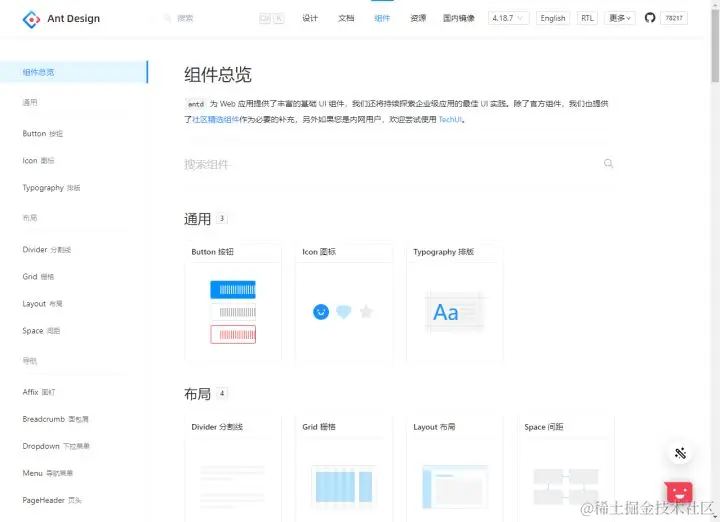Viewport: 720px width, 522px height.
Task: Click the 通用 section heading
Action: click(x=197, y=219)
